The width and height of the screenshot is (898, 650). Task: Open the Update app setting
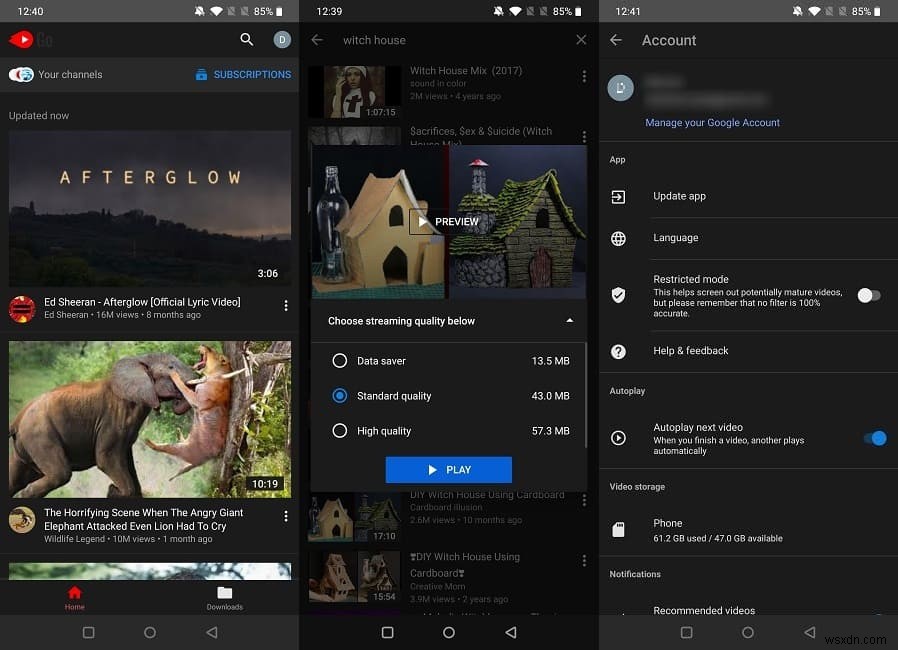point(680,196)
